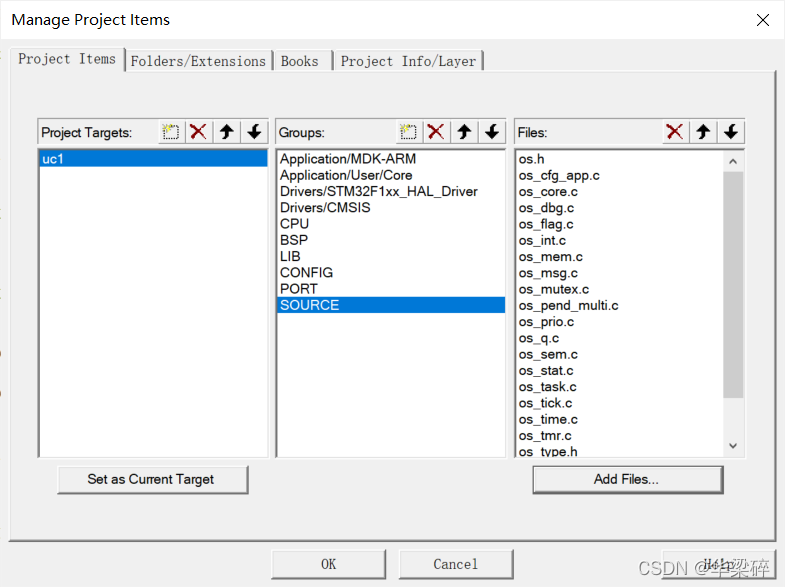Click the Files list scroll down arrow
Viewport: 785px width, 587px height.
(x=733, y=446)
